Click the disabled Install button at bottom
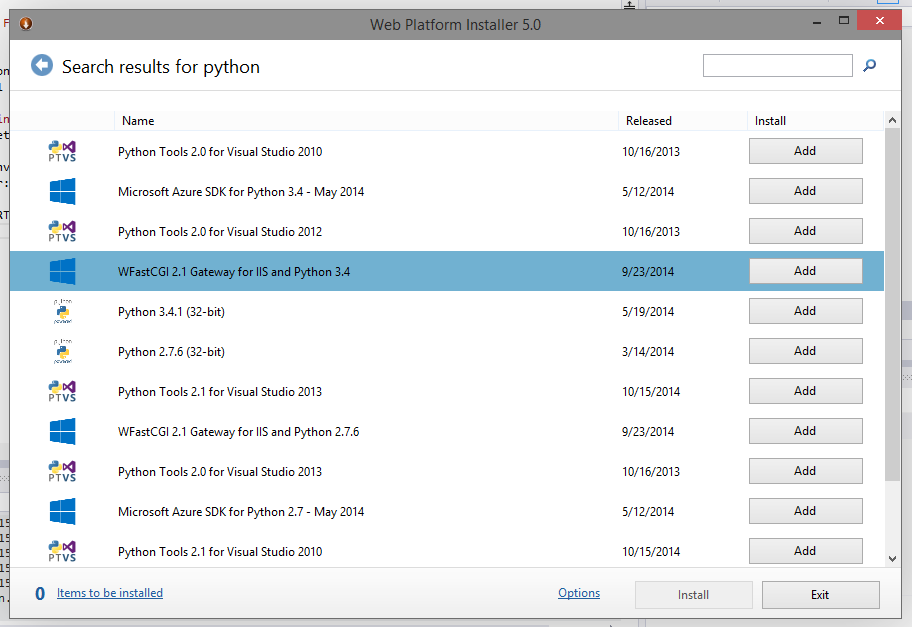This screenshot has width=912, height=627. 693,595
